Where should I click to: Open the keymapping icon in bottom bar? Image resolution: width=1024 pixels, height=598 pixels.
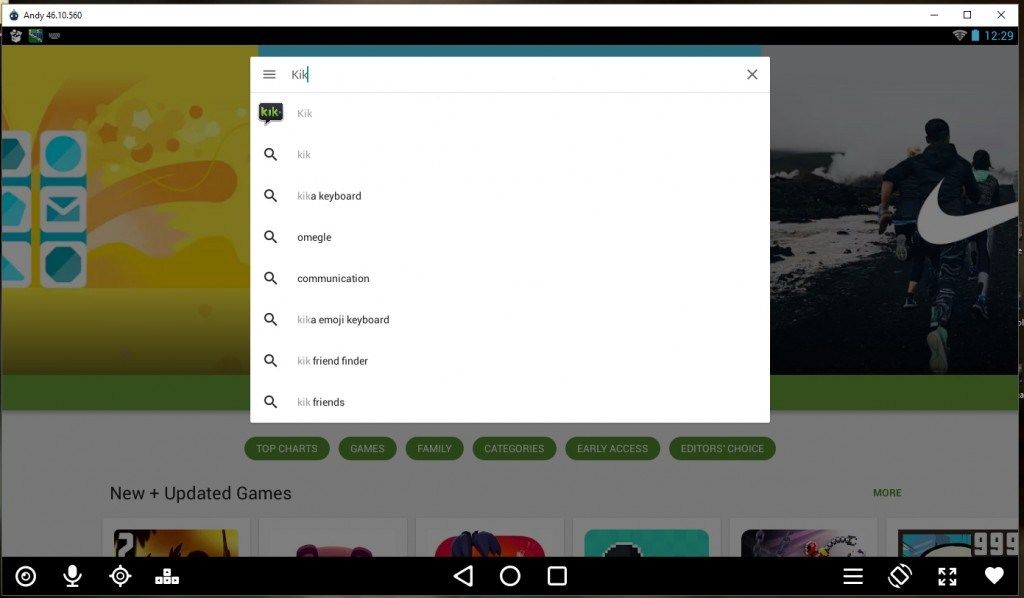167,576
